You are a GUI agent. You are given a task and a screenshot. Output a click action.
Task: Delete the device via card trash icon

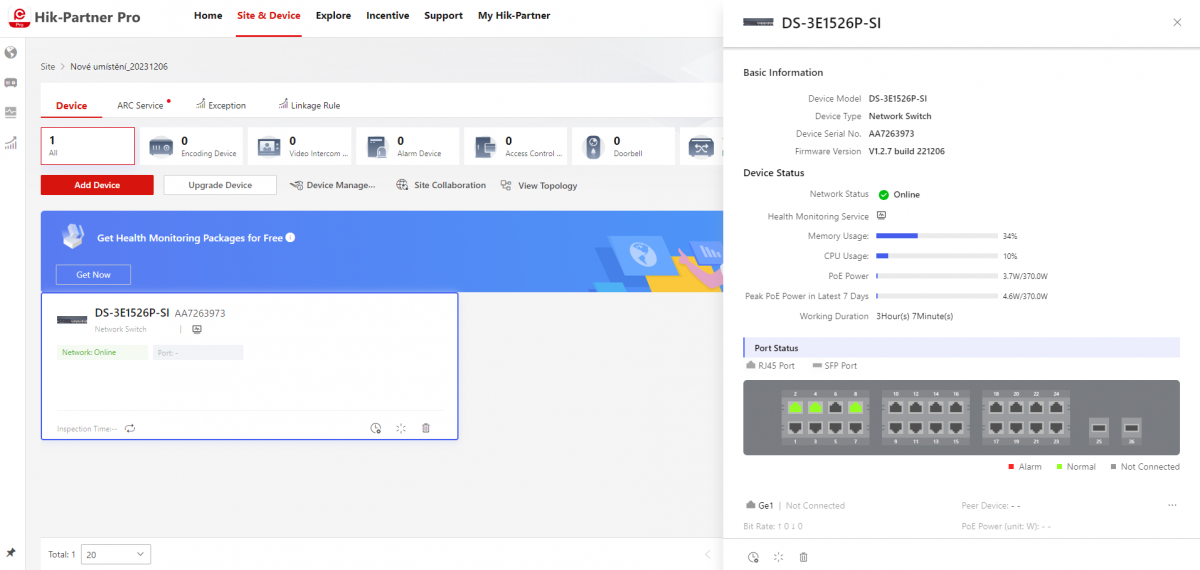pos(426,428)
